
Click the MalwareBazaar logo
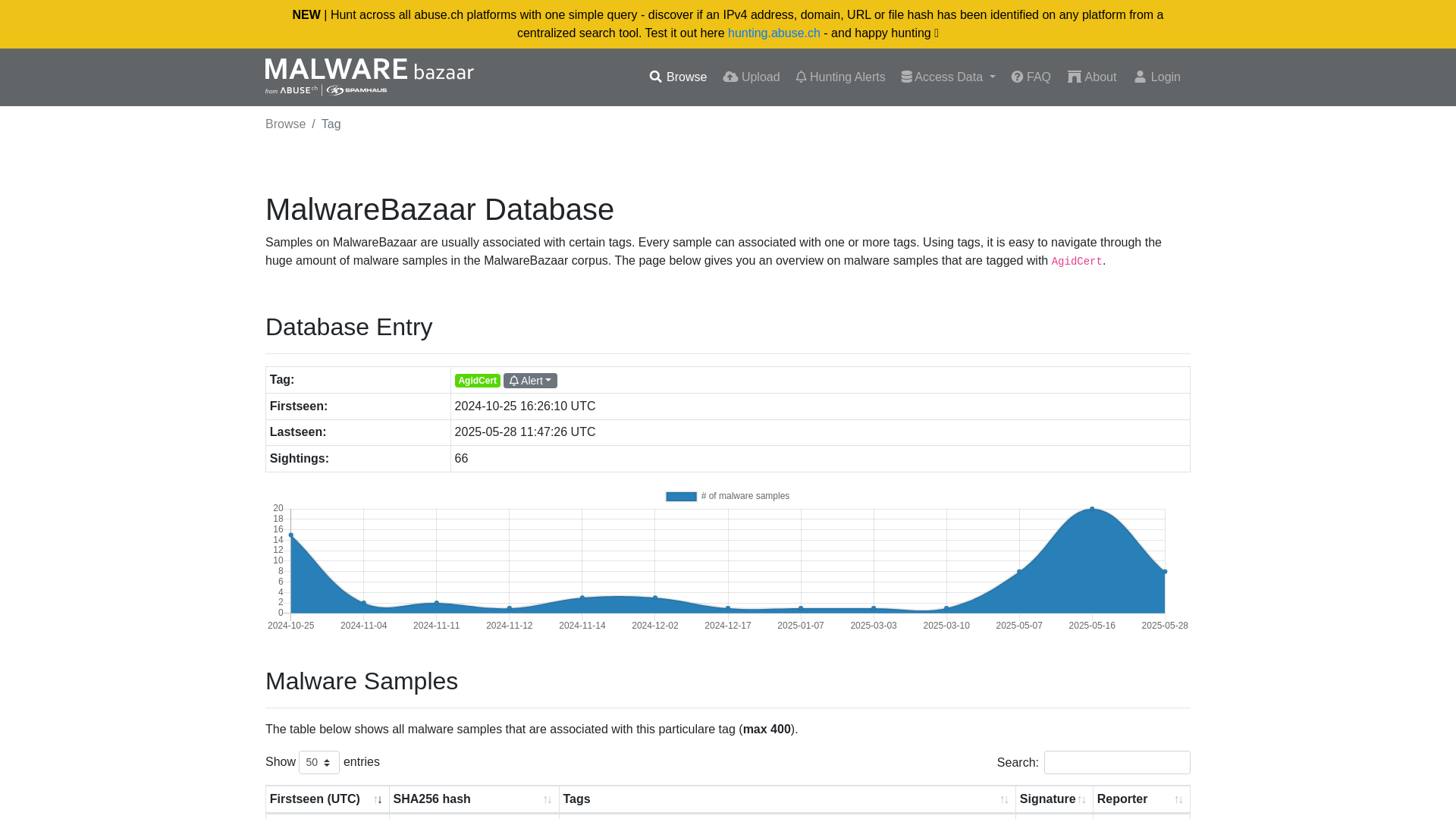pos(369,77)
